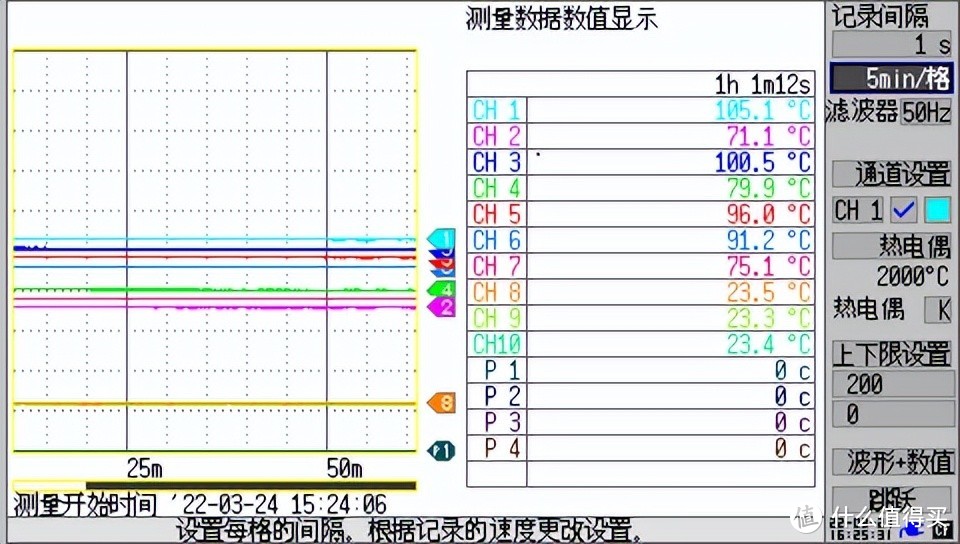Click the 96.0 °C reading
This screenshot has height=544, width=960.
point(768,214)
